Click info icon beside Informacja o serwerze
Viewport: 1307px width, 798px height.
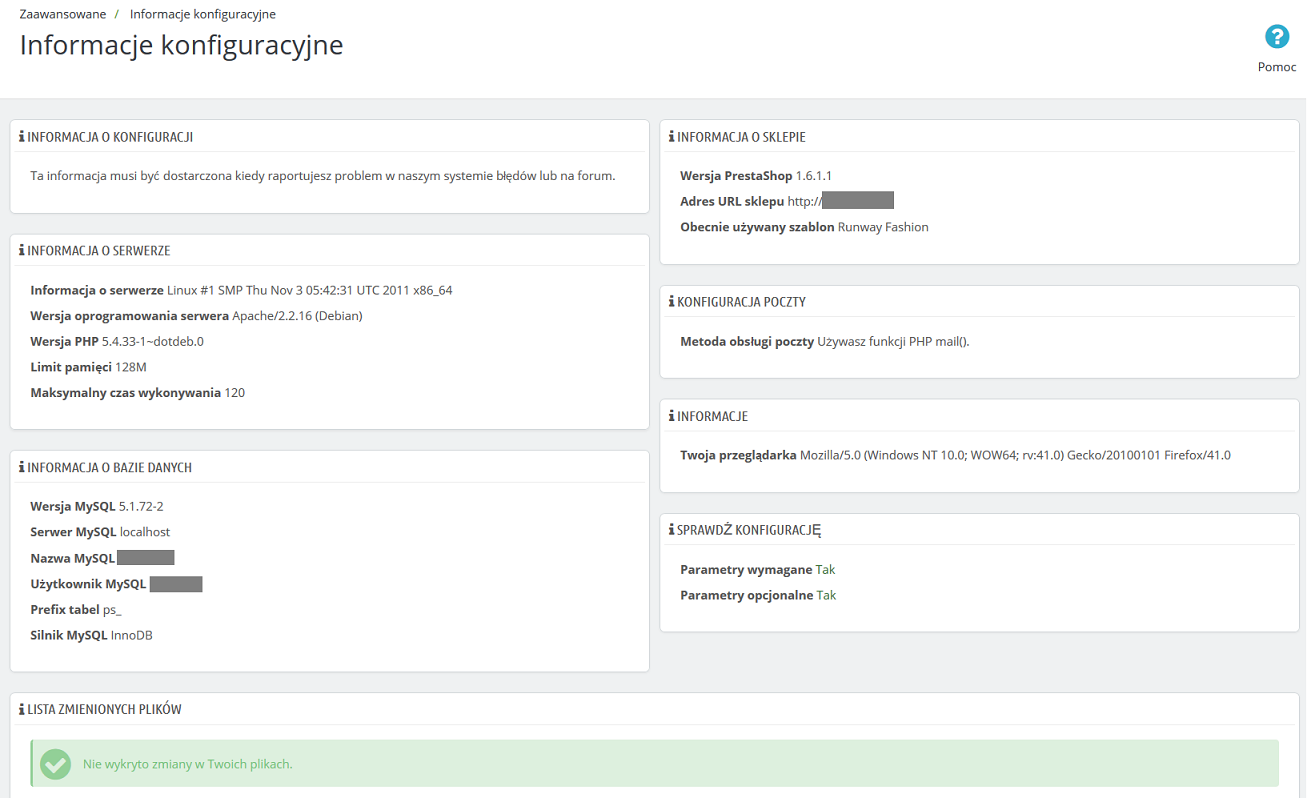pos(22,251)
